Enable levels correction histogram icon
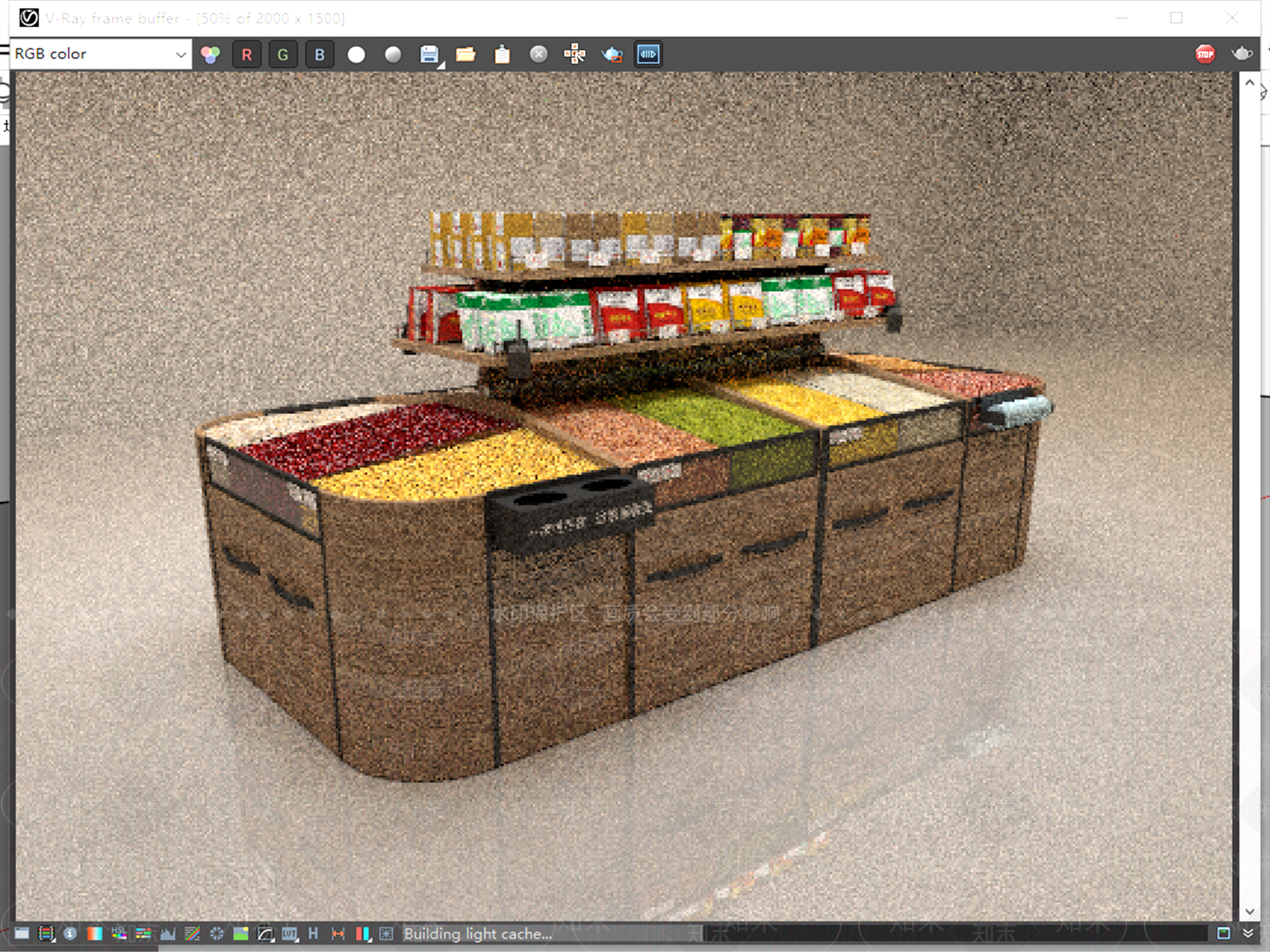Viewport: 1270px width, 952px height. click(168, 934)
